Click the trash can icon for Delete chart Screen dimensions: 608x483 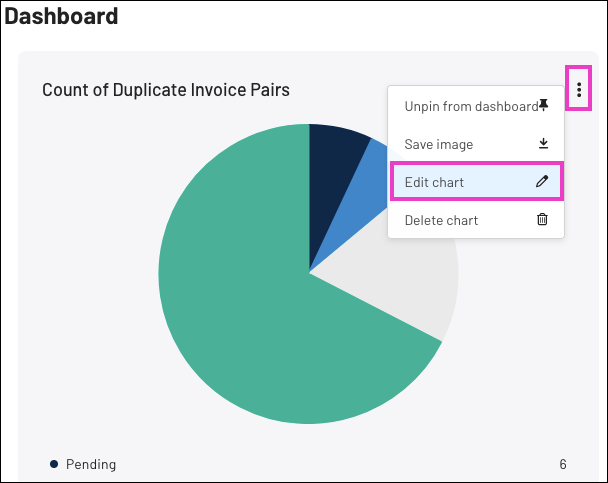click(x=542, y=219)
